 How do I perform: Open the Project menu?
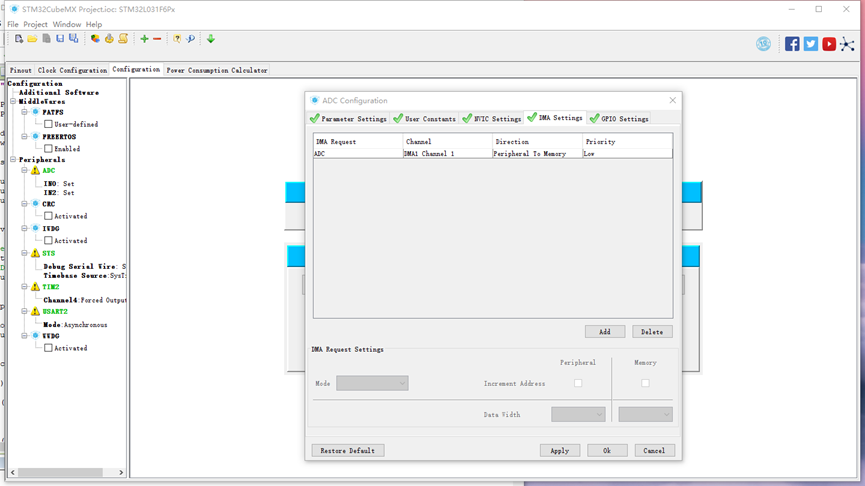(35, 24)
